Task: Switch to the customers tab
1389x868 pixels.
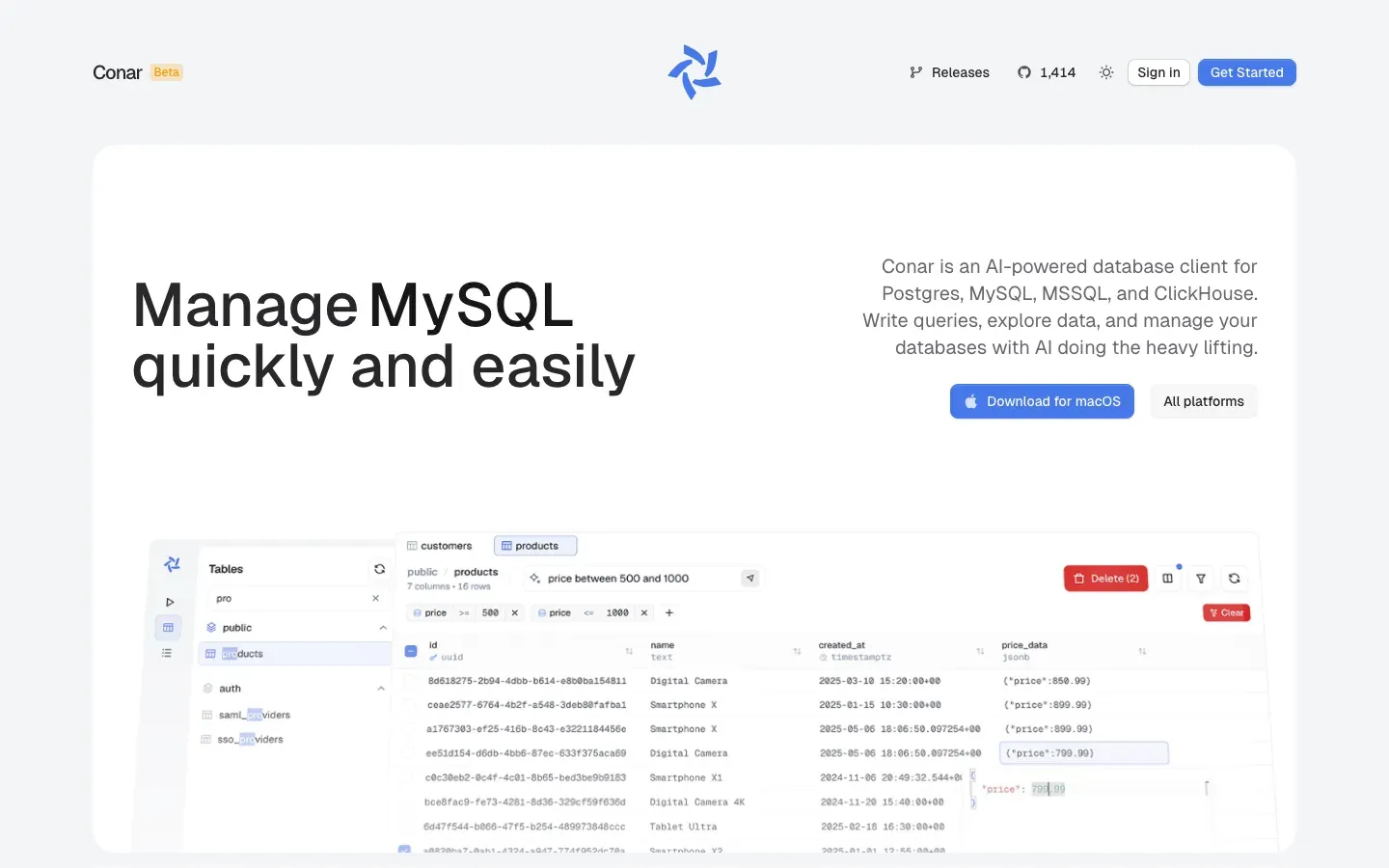Action: click(x=440, y=546)
